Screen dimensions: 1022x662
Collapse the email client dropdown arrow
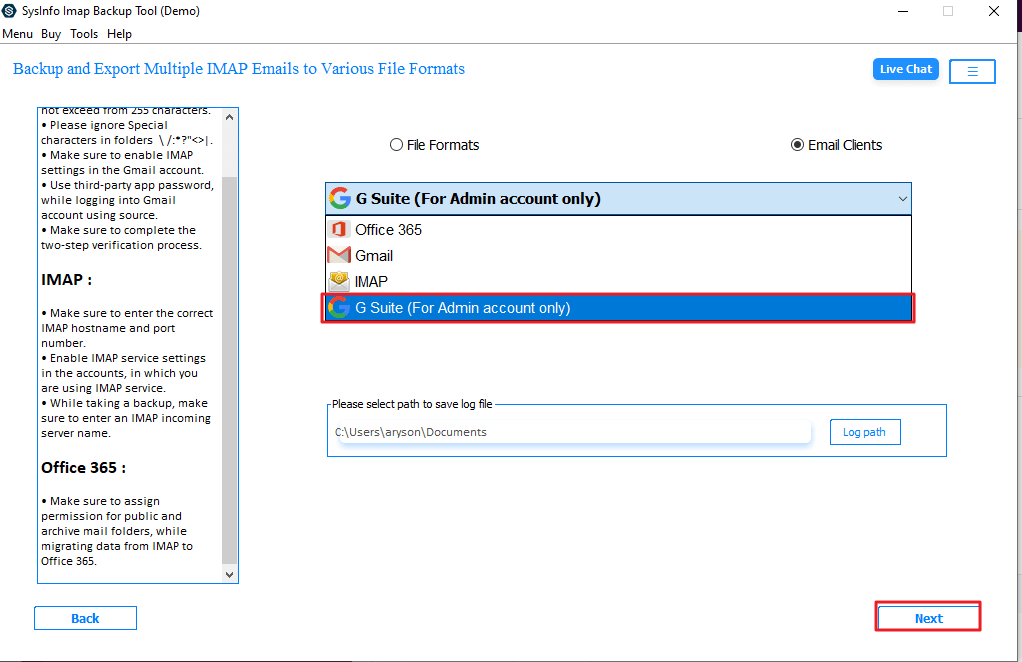[x=902, y=199]
